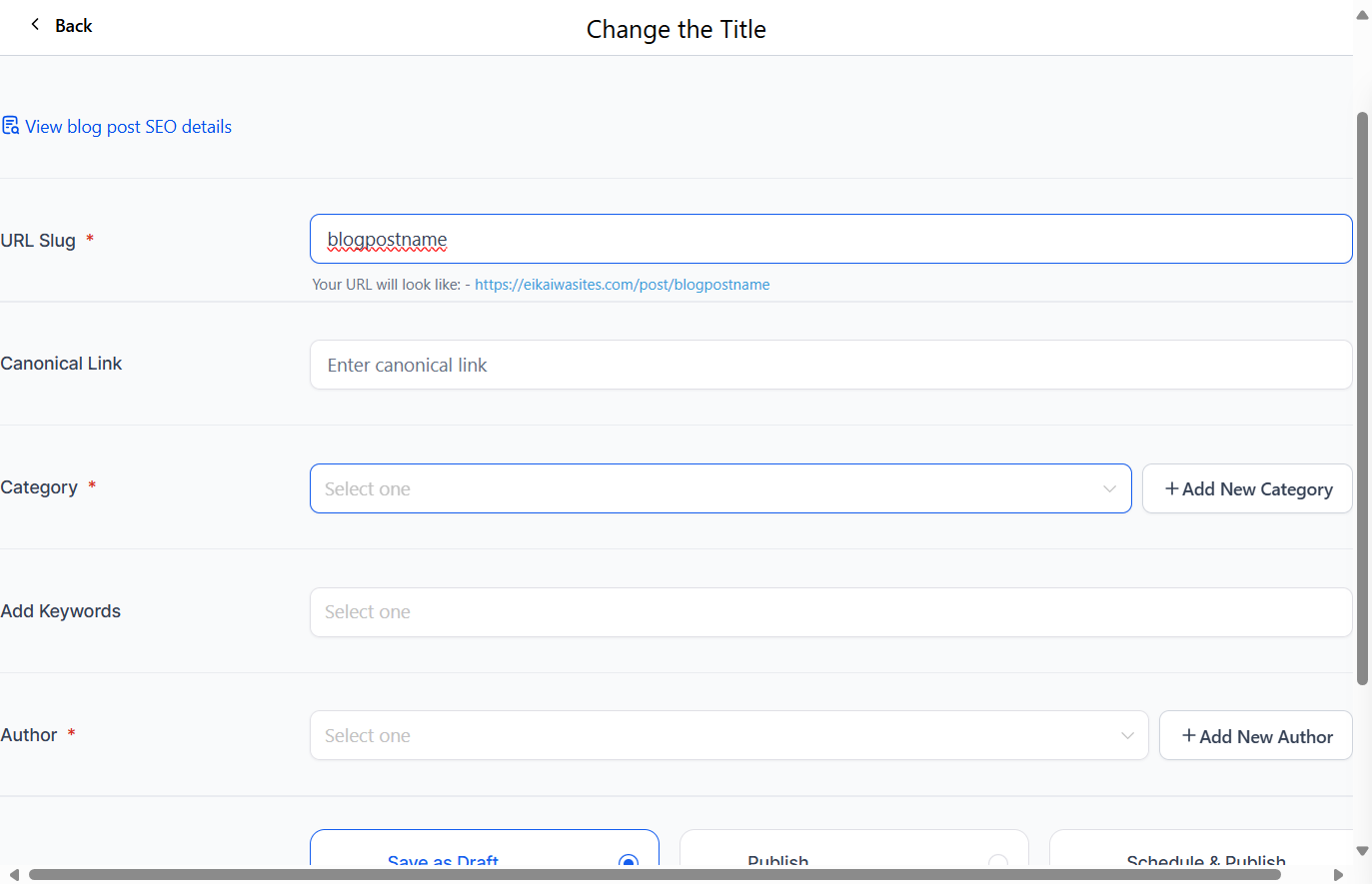Click Add New Author button
This screenshot has height=884, width=1372.
coord(1256,735)
